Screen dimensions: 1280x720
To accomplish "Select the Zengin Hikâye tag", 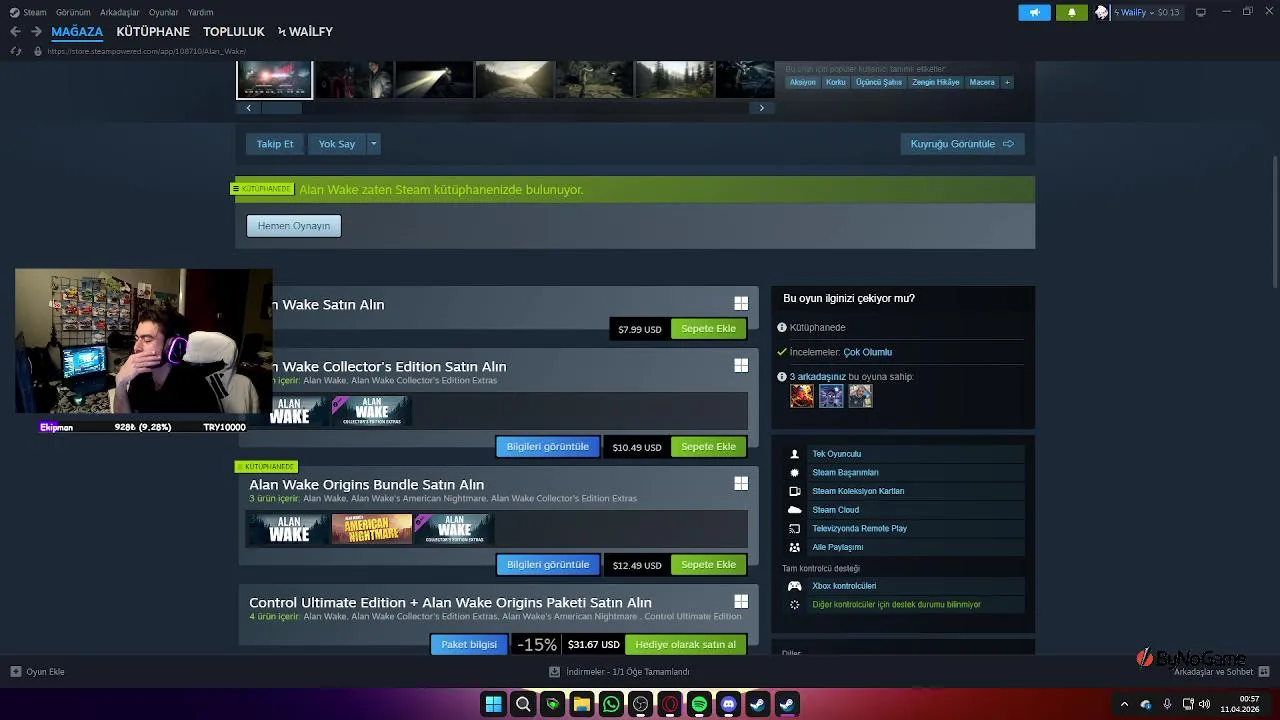I will (x=936, y=82).
